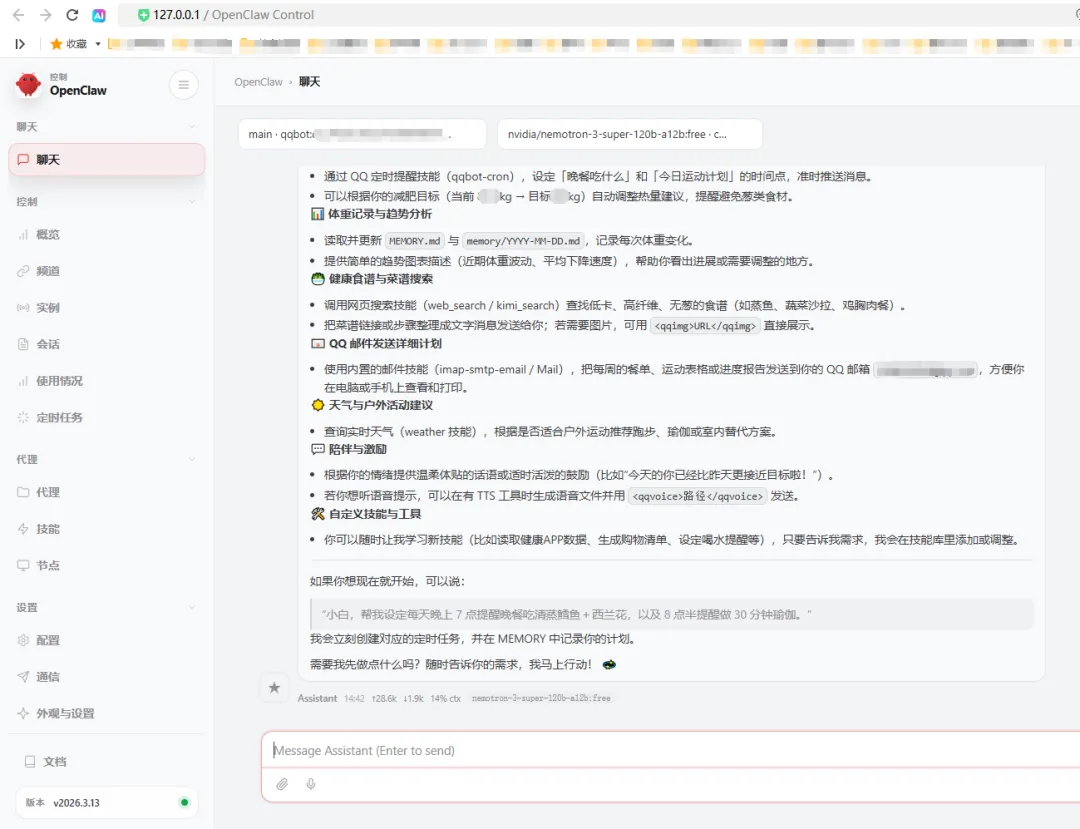
Task: Open the AI extension icon in browser bar
Action: tap(99, 14)
